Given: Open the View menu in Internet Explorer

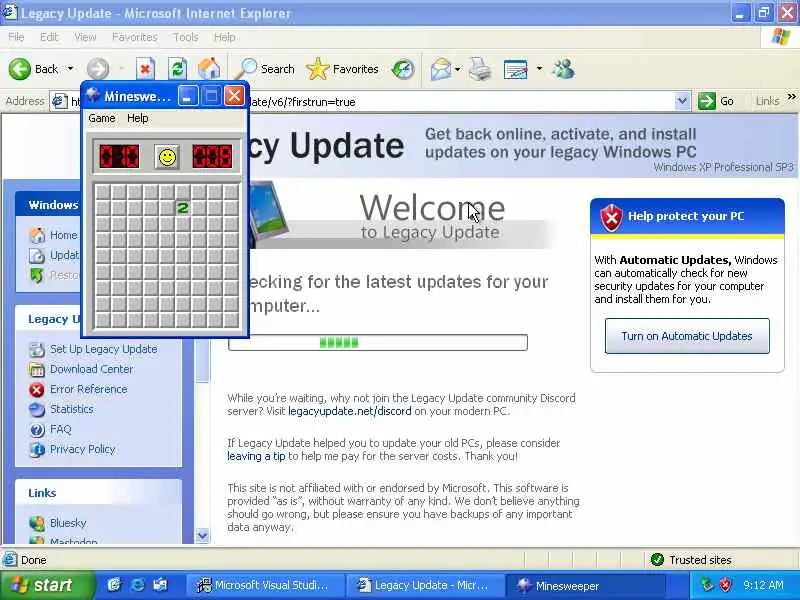Looking at the screenshot, I should click(85, 37).
